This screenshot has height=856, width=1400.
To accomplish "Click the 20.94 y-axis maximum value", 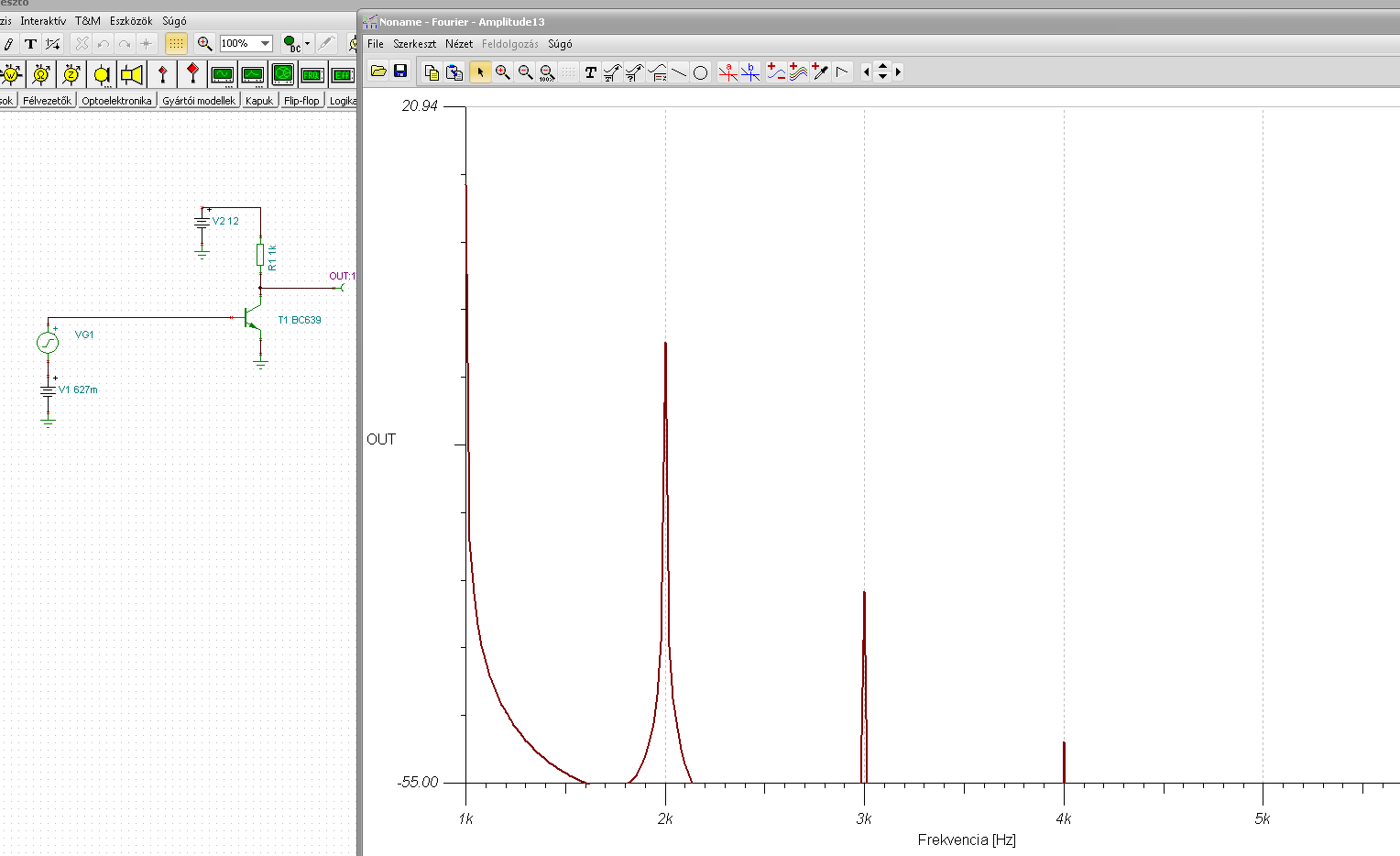I will (420, 106).
